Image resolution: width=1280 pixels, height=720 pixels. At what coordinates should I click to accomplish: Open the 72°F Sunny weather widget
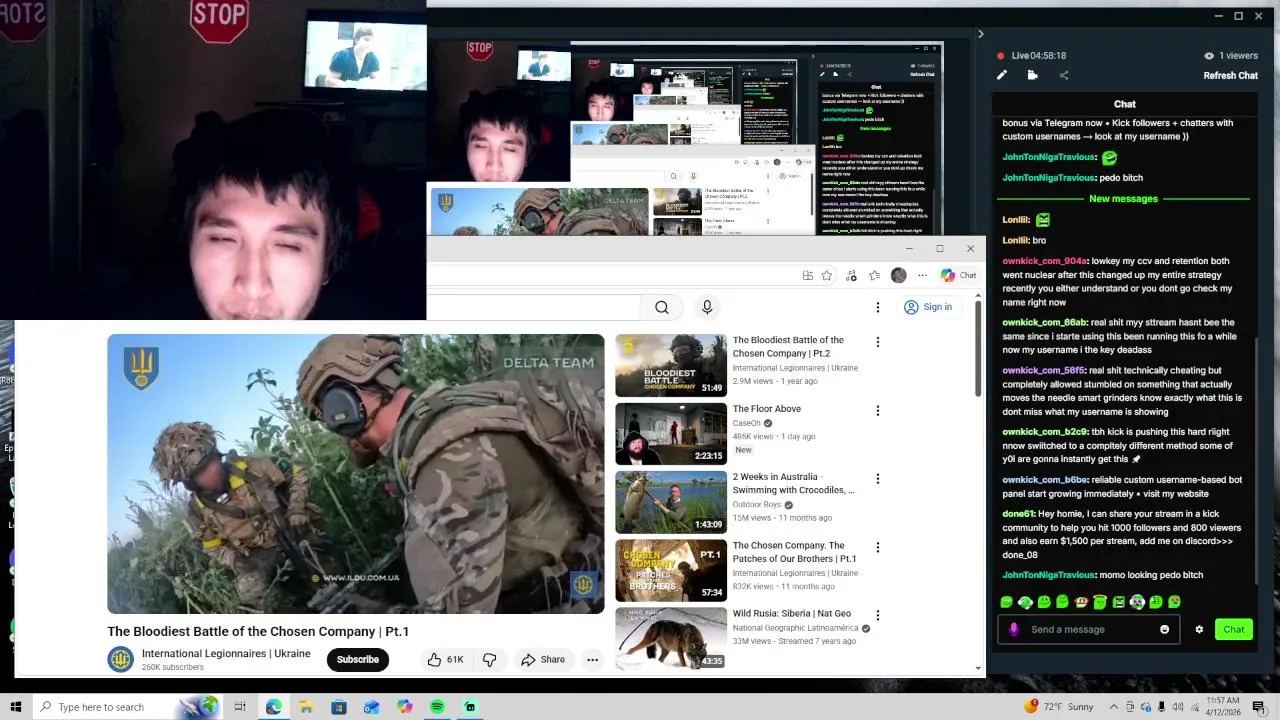tap(1058, 707)
